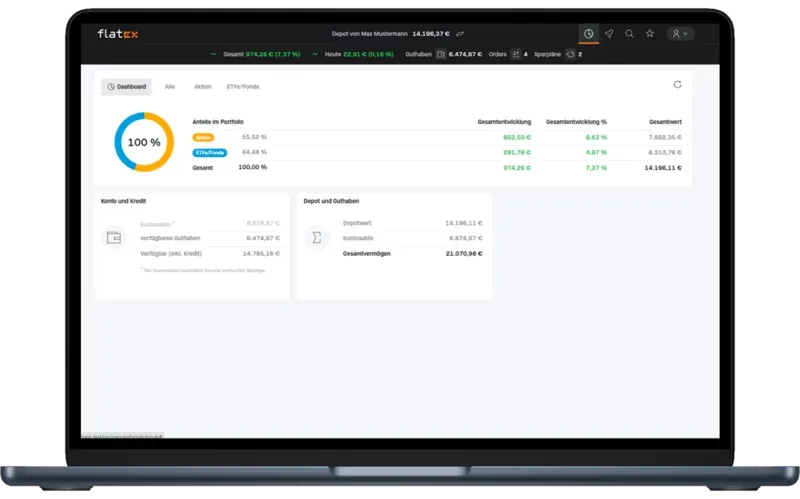The width and height of the screenshot is (800, 499).
Task: Click Gesamt total value 14.196,11 € in table
Action: (663, 168)
